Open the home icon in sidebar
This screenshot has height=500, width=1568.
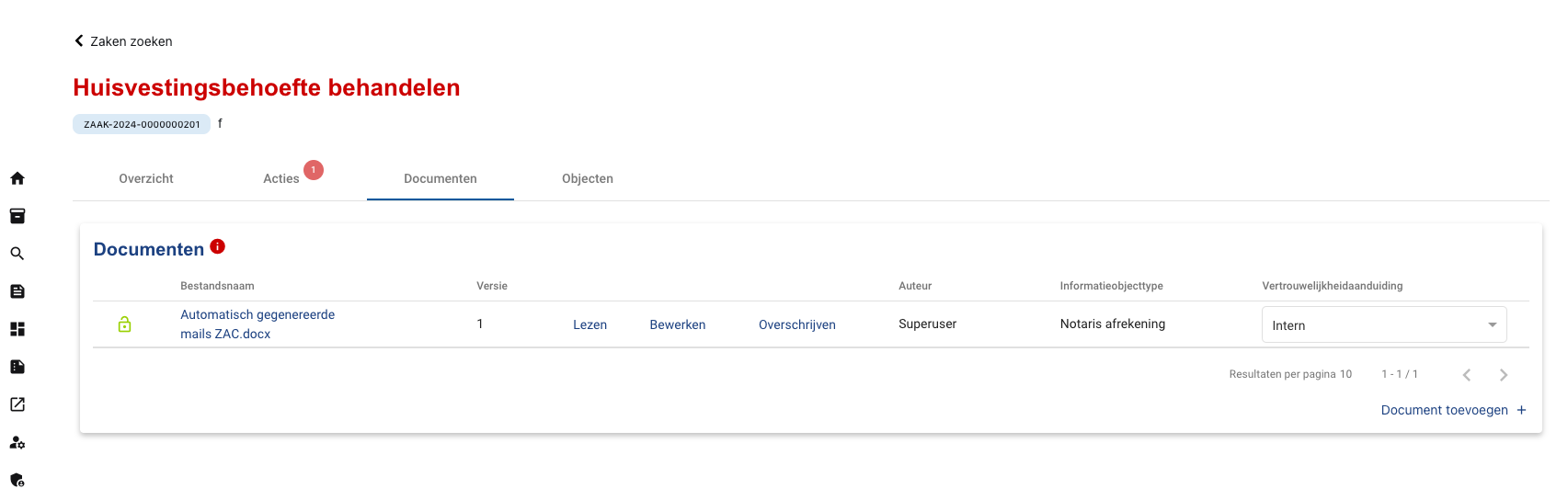17,178
